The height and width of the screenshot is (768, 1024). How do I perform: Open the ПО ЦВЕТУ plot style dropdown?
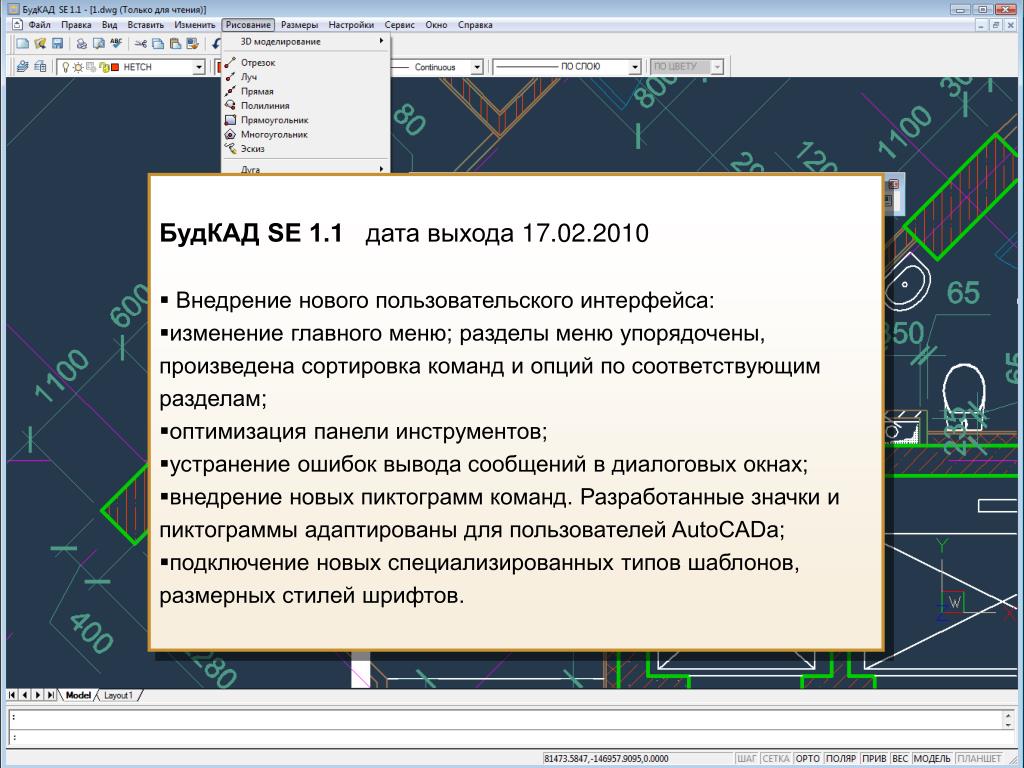coord(718,67)
